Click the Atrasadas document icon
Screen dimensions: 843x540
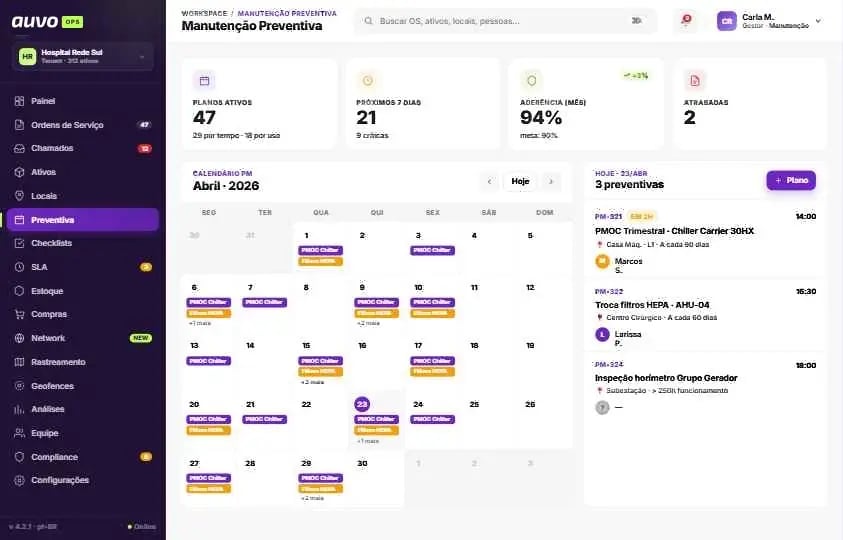click(x=695, y=81)
